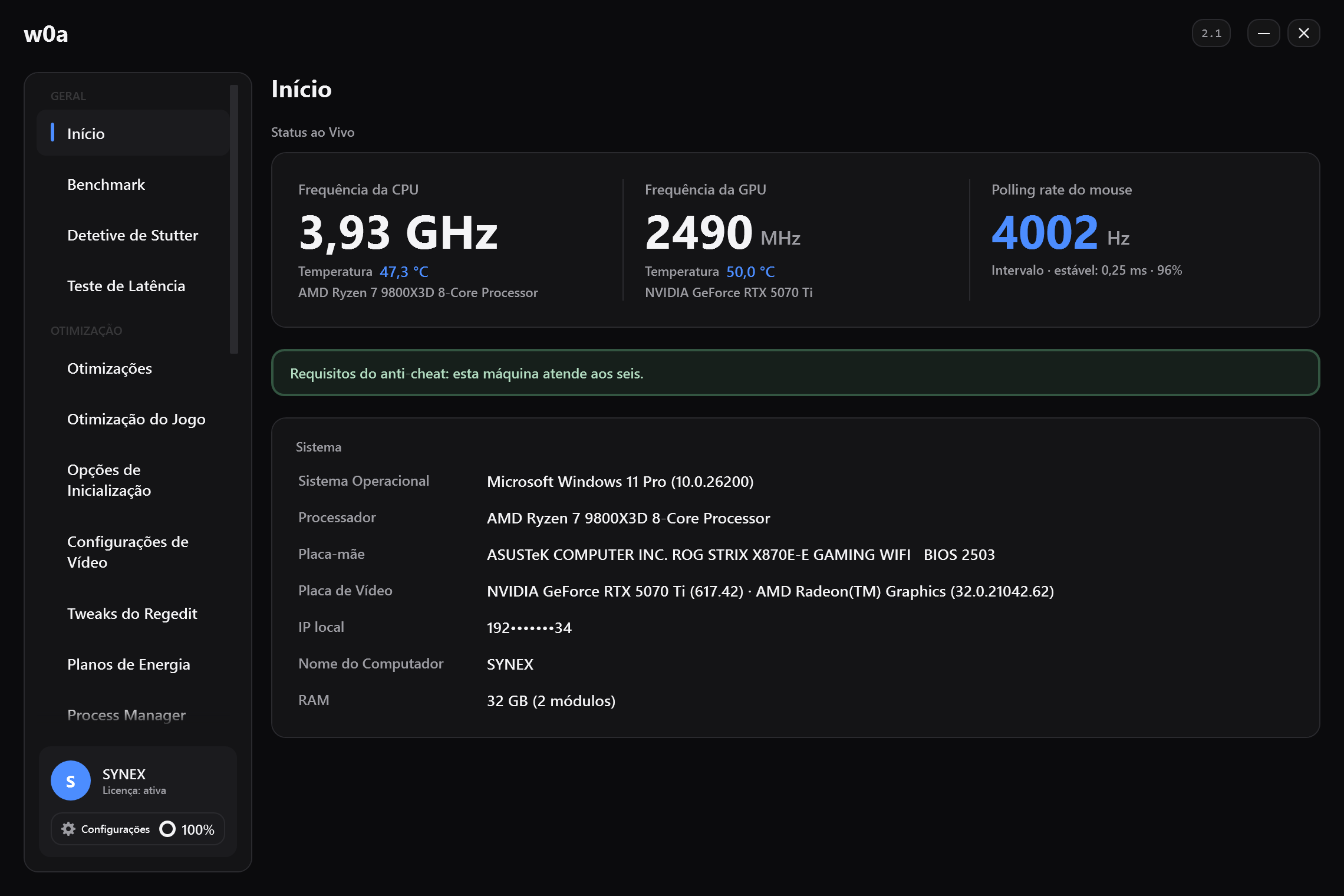Click the Licença: ativa text

click(134, 790)
